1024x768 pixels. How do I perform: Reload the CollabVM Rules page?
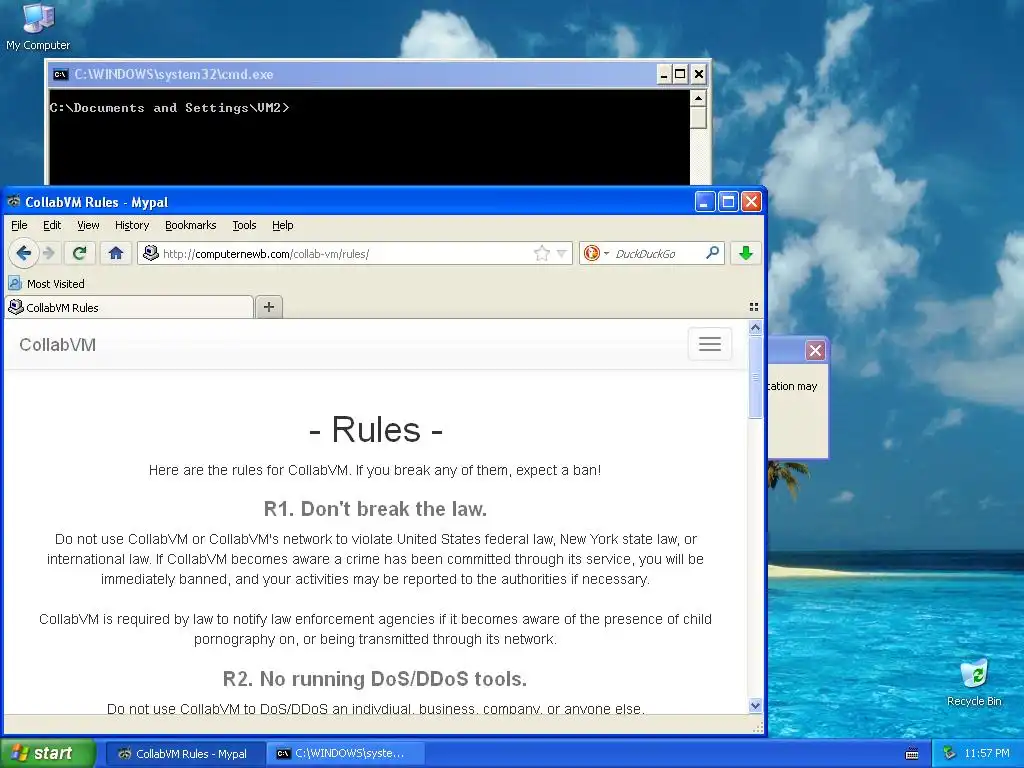point(80,253)
